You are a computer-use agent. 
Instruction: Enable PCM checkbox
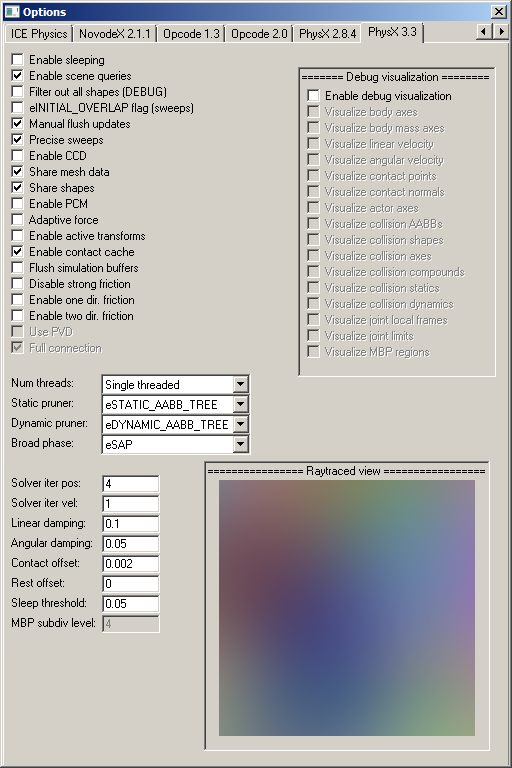pos(18,204)
